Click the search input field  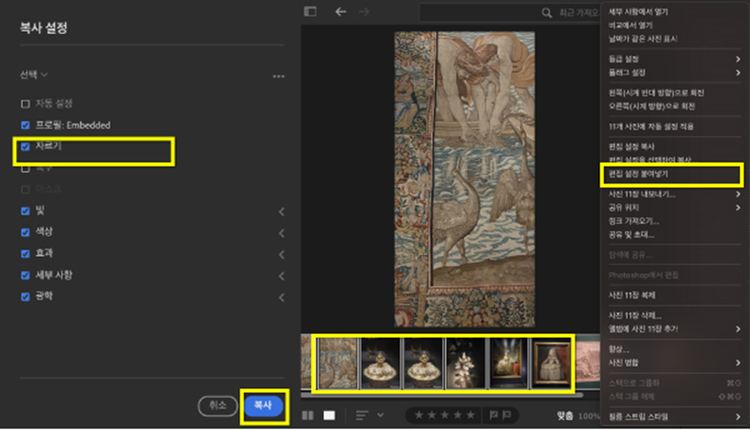pyautogui.click(x=509, y=12)
